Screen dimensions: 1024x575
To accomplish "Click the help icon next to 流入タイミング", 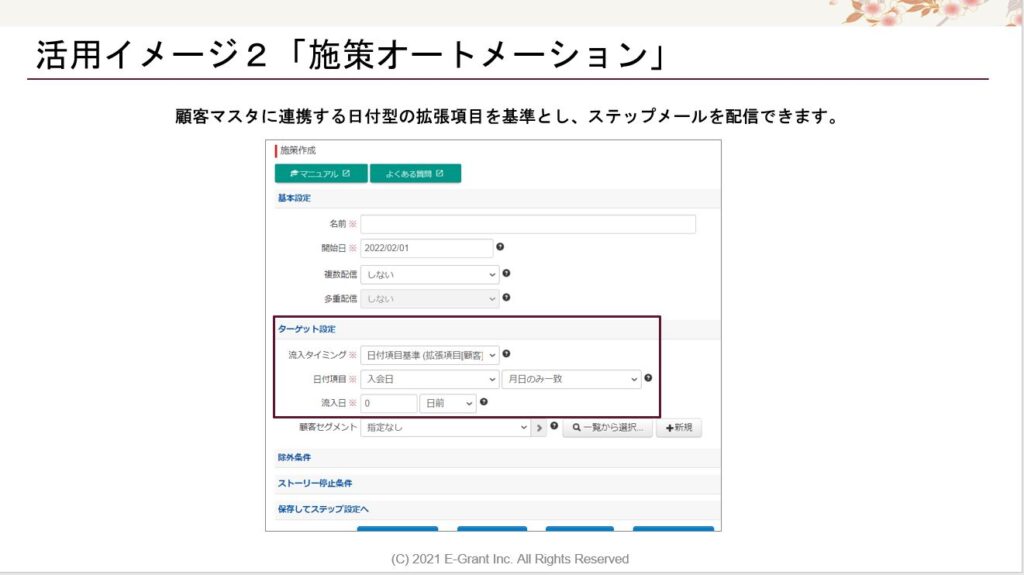I will pyautogui.click(x=506, y=354).
